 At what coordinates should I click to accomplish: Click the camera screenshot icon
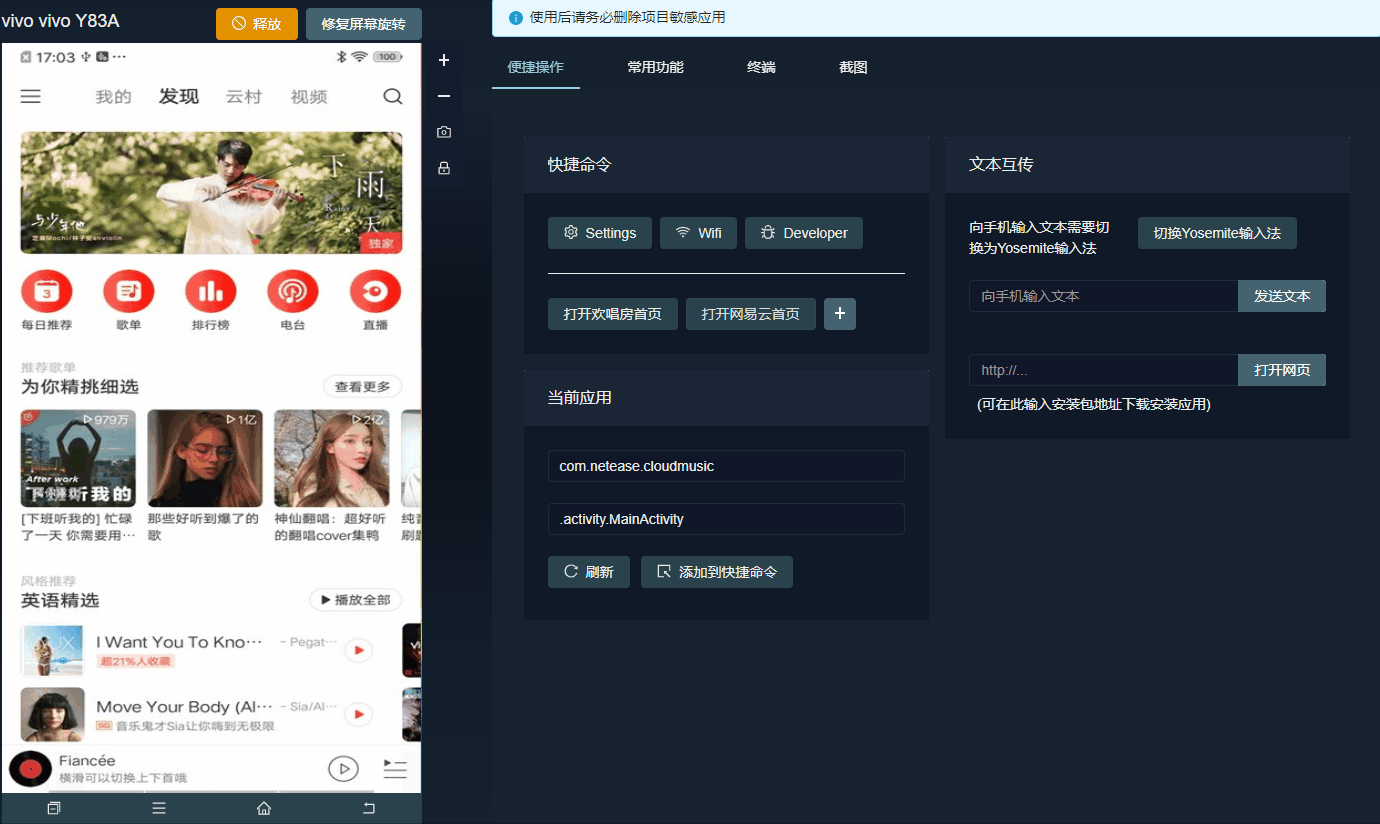pos(444,132)
